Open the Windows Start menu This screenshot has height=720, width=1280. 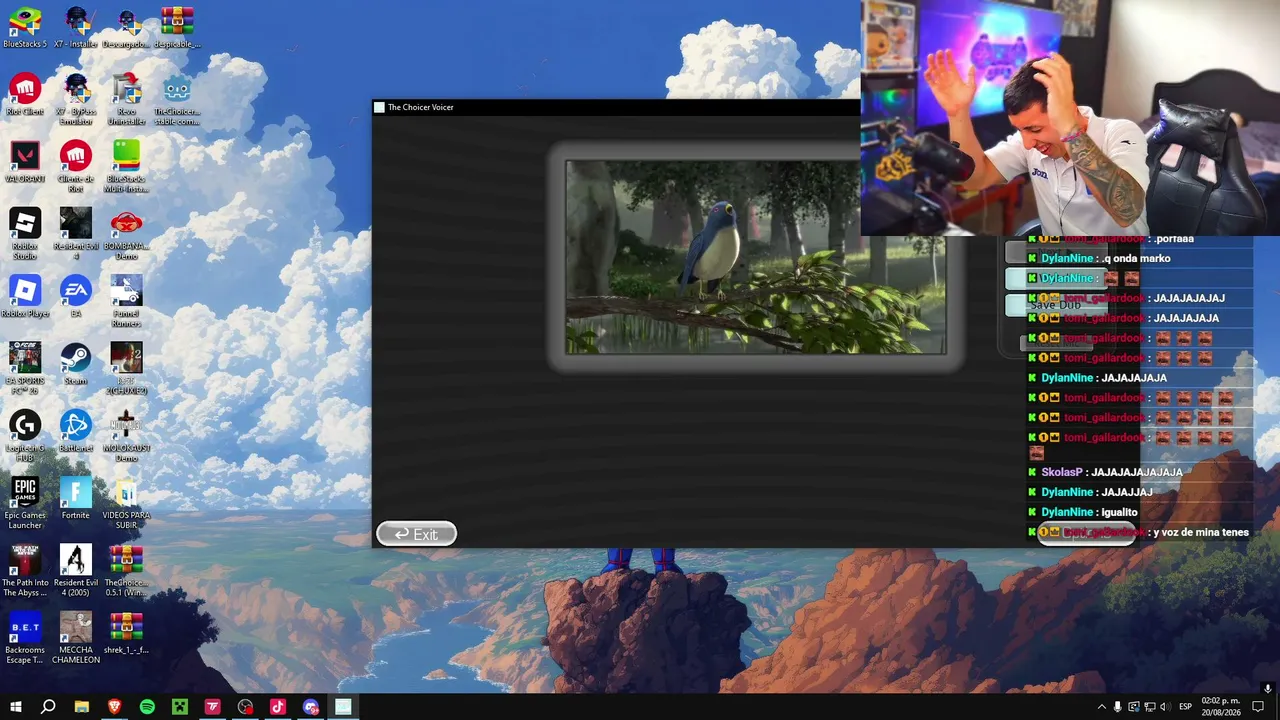coord(16,707)
